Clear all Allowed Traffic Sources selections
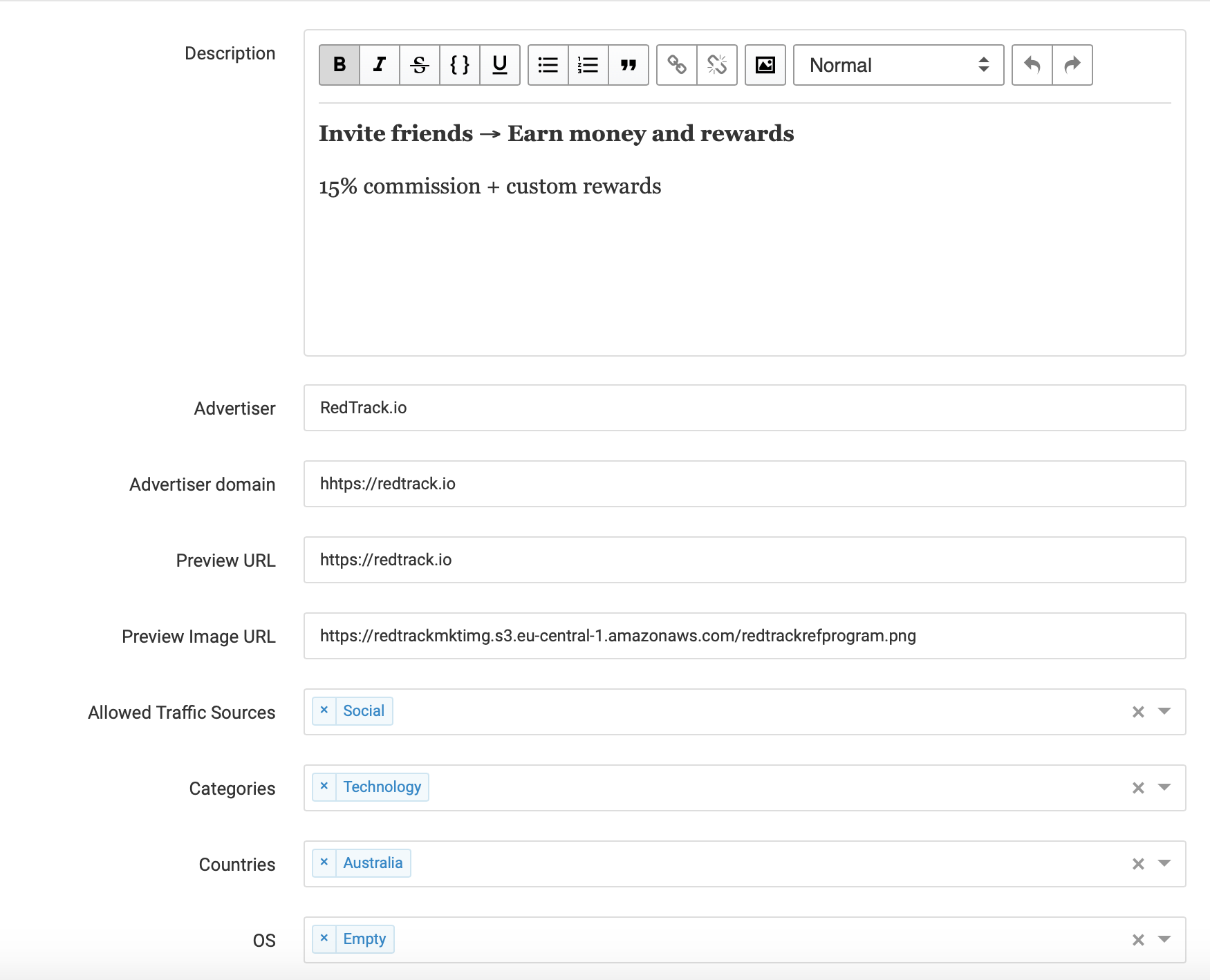1210x980 pixels. tap(1138, 712)
